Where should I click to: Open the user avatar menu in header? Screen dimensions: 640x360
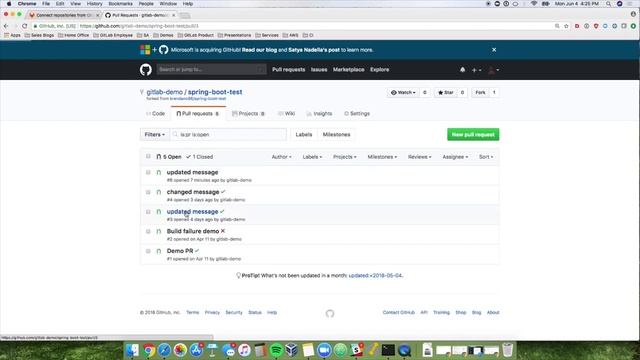point(494,70)
